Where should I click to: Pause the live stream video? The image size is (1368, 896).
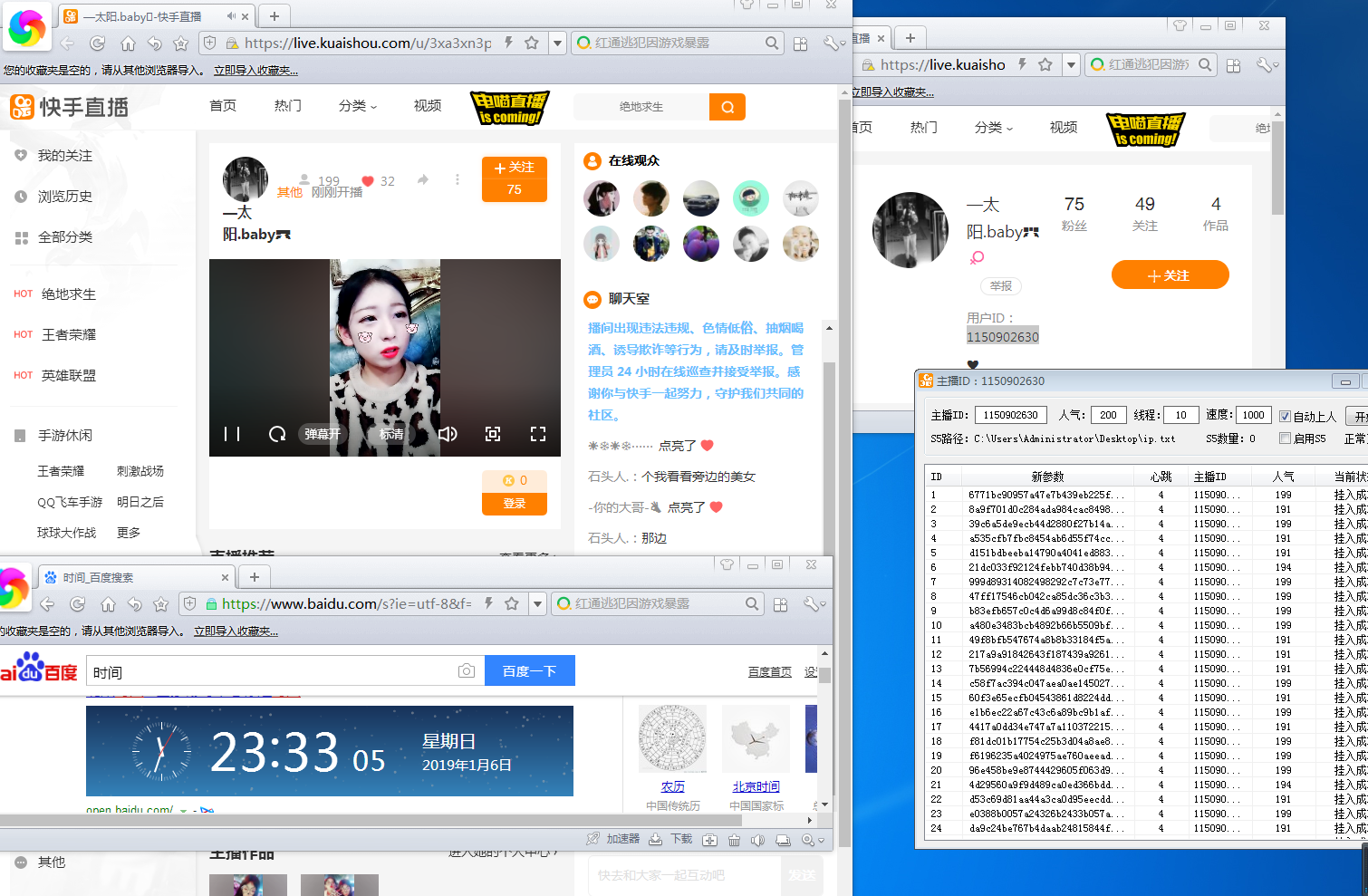point(232,434)
